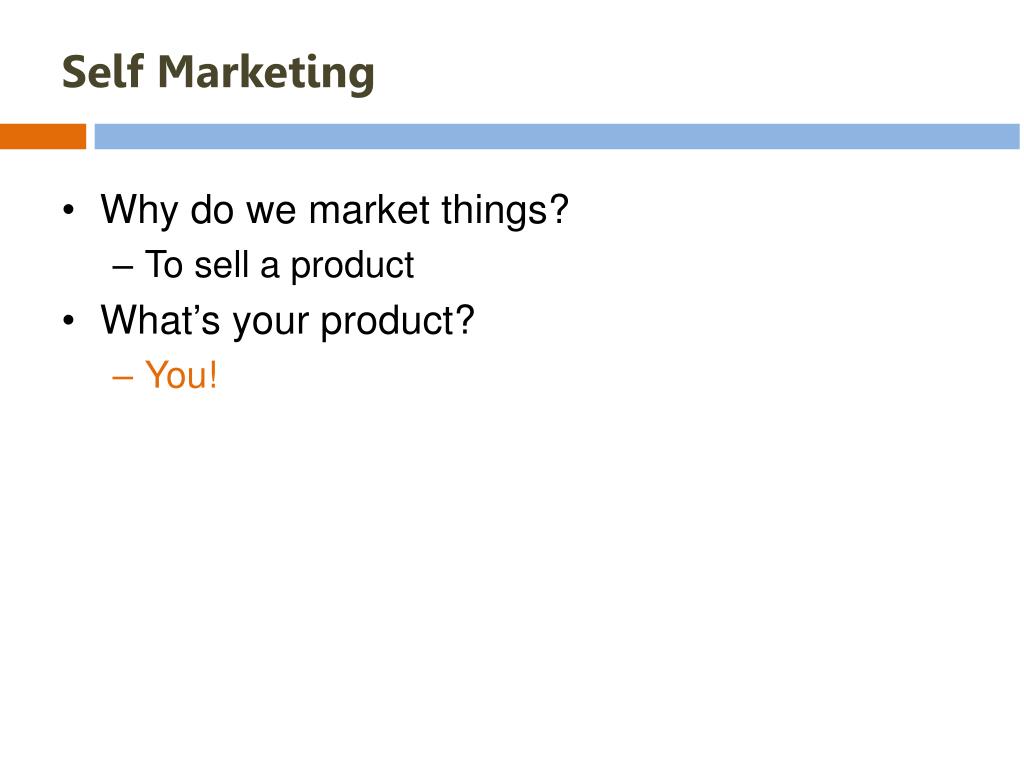Click the orange dash before "You!"
This screenshot has height=768, width=1024.
123,377
